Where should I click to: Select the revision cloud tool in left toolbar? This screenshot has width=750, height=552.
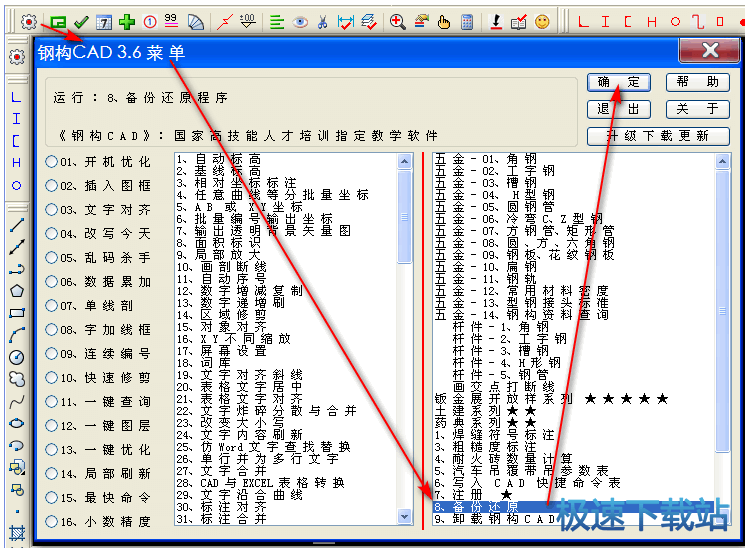coord(17,379)
